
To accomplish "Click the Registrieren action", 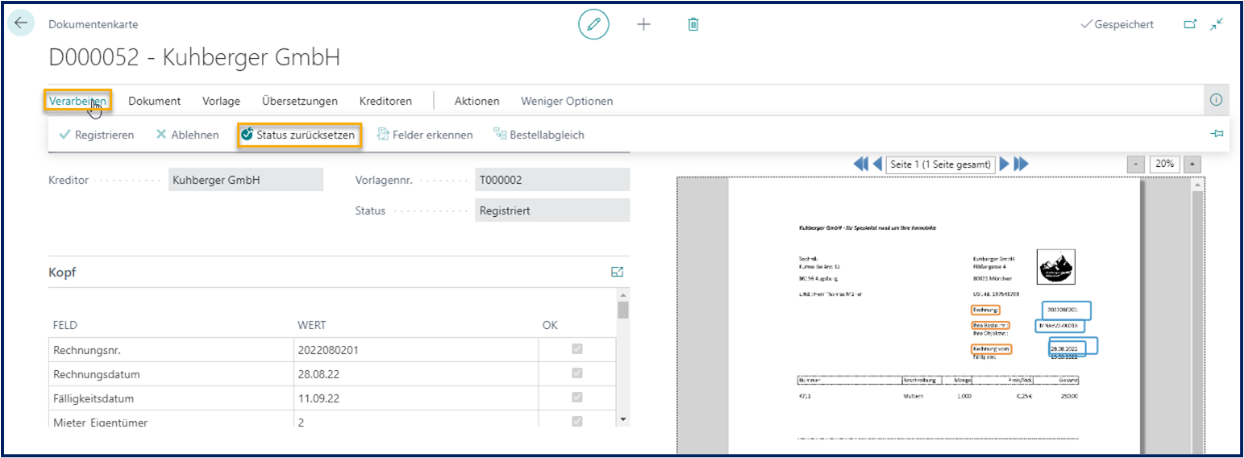I will [96, 135].
